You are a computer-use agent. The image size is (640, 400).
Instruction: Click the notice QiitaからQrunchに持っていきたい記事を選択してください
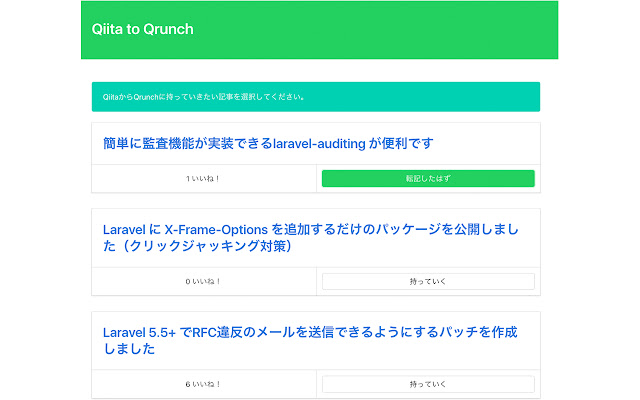coord(316,97)
